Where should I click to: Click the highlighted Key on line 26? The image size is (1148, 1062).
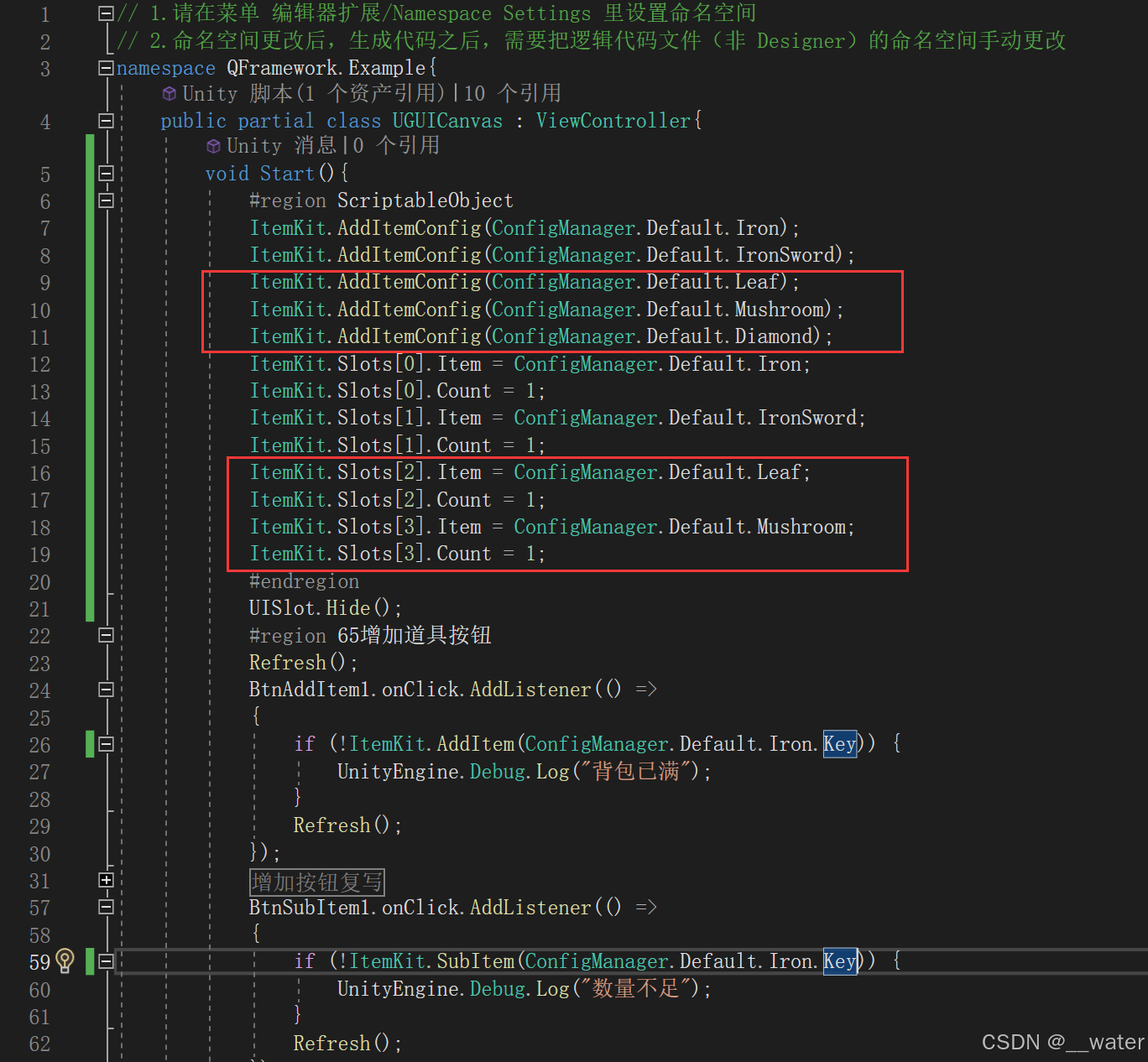[839, 744]
